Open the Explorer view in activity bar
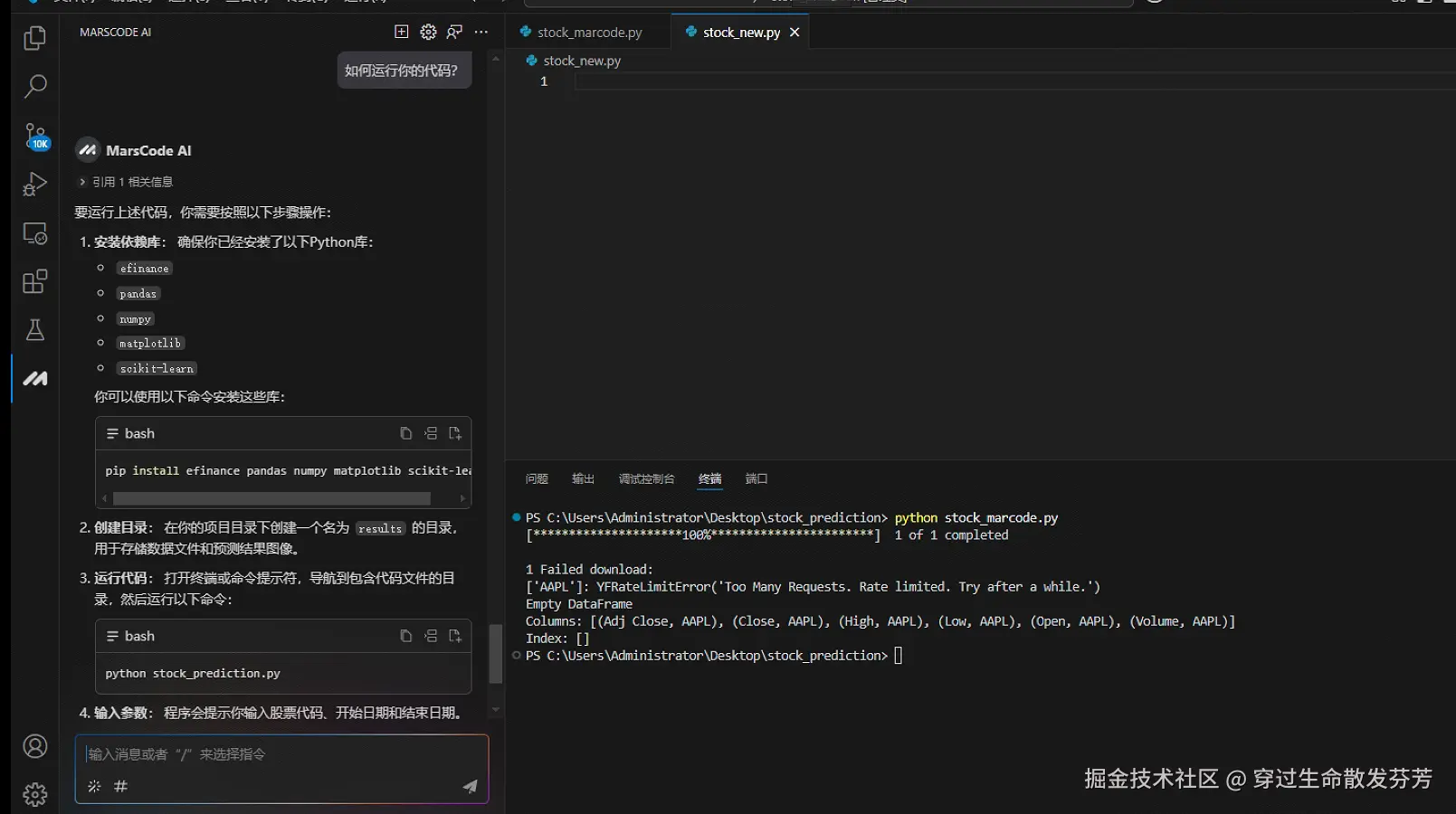1456x814 pixels. (x=34, y=38)
